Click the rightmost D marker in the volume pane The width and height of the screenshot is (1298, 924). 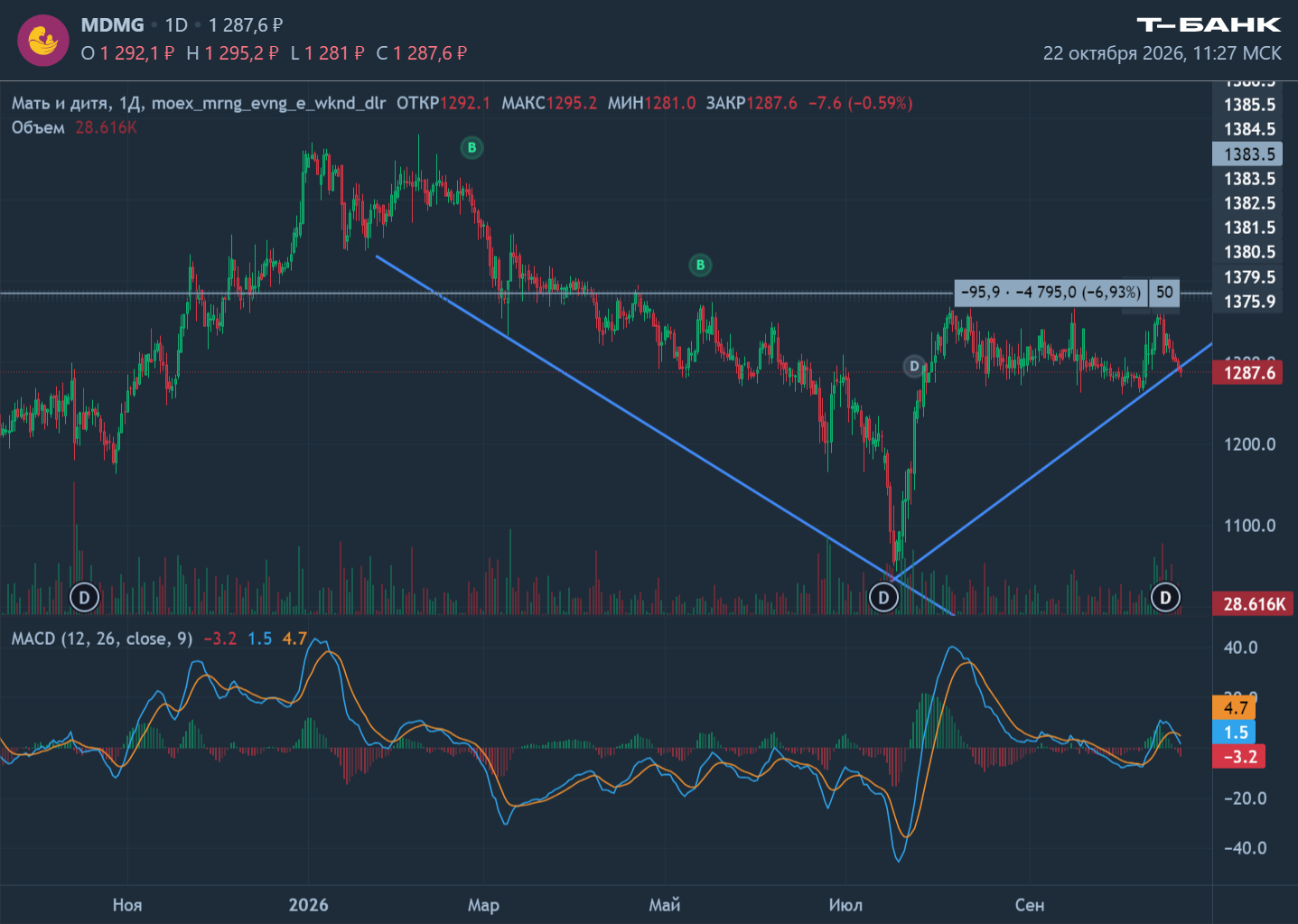click(1165, 597)
